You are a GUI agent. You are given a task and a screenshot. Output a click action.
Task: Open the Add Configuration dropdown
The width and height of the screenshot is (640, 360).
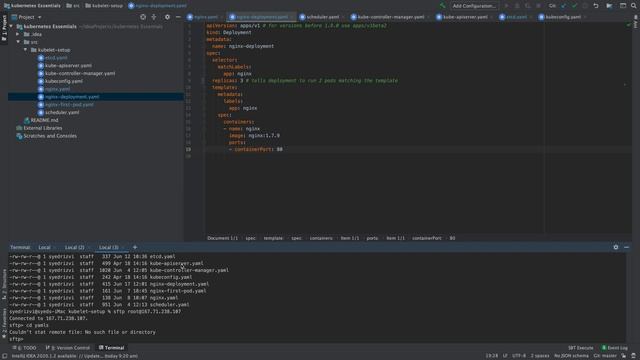(x=474, y=6)
